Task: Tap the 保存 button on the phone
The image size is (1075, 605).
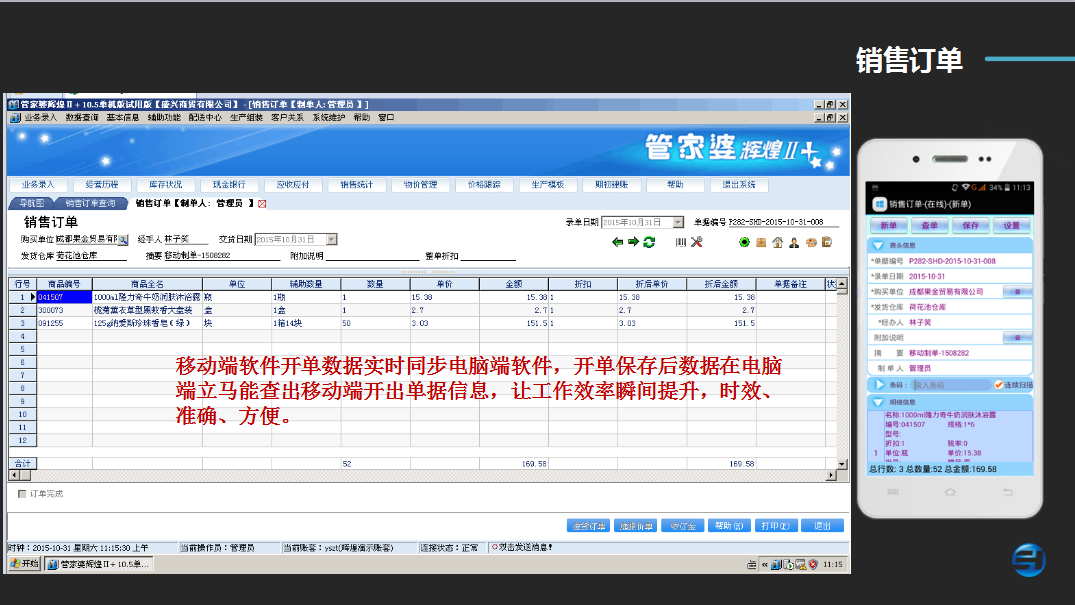Action: 971,226
